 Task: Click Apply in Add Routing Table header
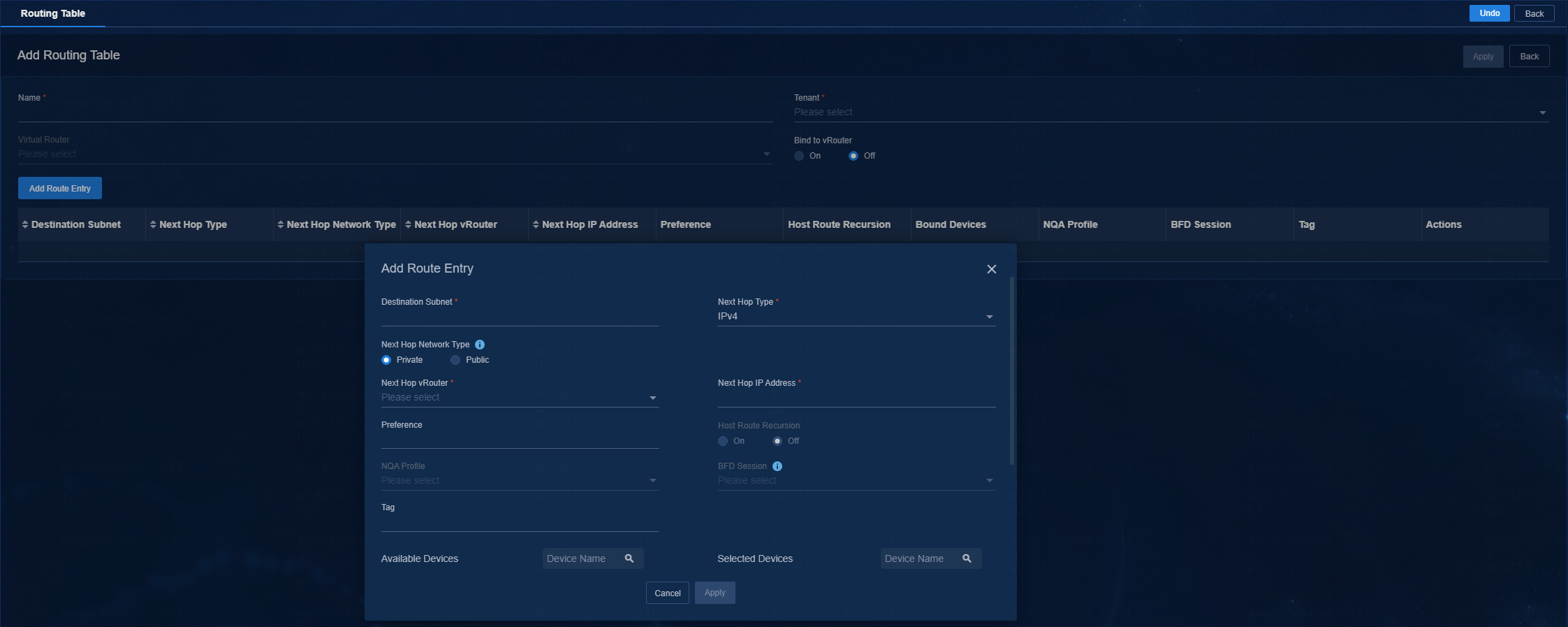click(1483, 57)
